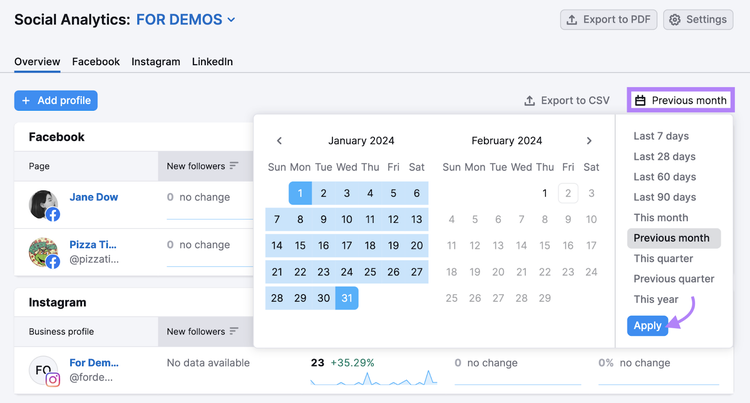This screenshot has height=403, width=750.
Task: Click Export to CSV
Action: point(567,100)
